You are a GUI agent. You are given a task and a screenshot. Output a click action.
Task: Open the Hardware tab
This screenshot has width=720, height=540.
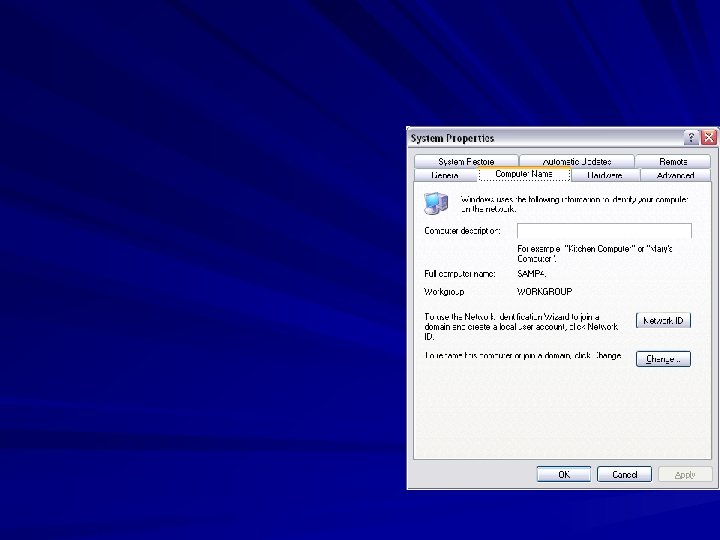coord(605,175)
